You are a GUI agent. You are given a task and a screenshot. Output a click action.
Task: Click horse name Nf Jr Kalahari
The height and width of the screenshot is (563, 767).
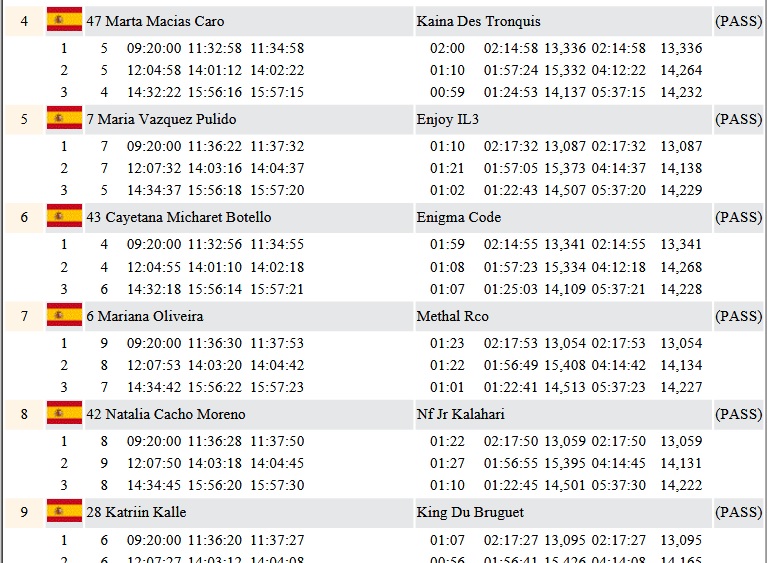point(461,415)
